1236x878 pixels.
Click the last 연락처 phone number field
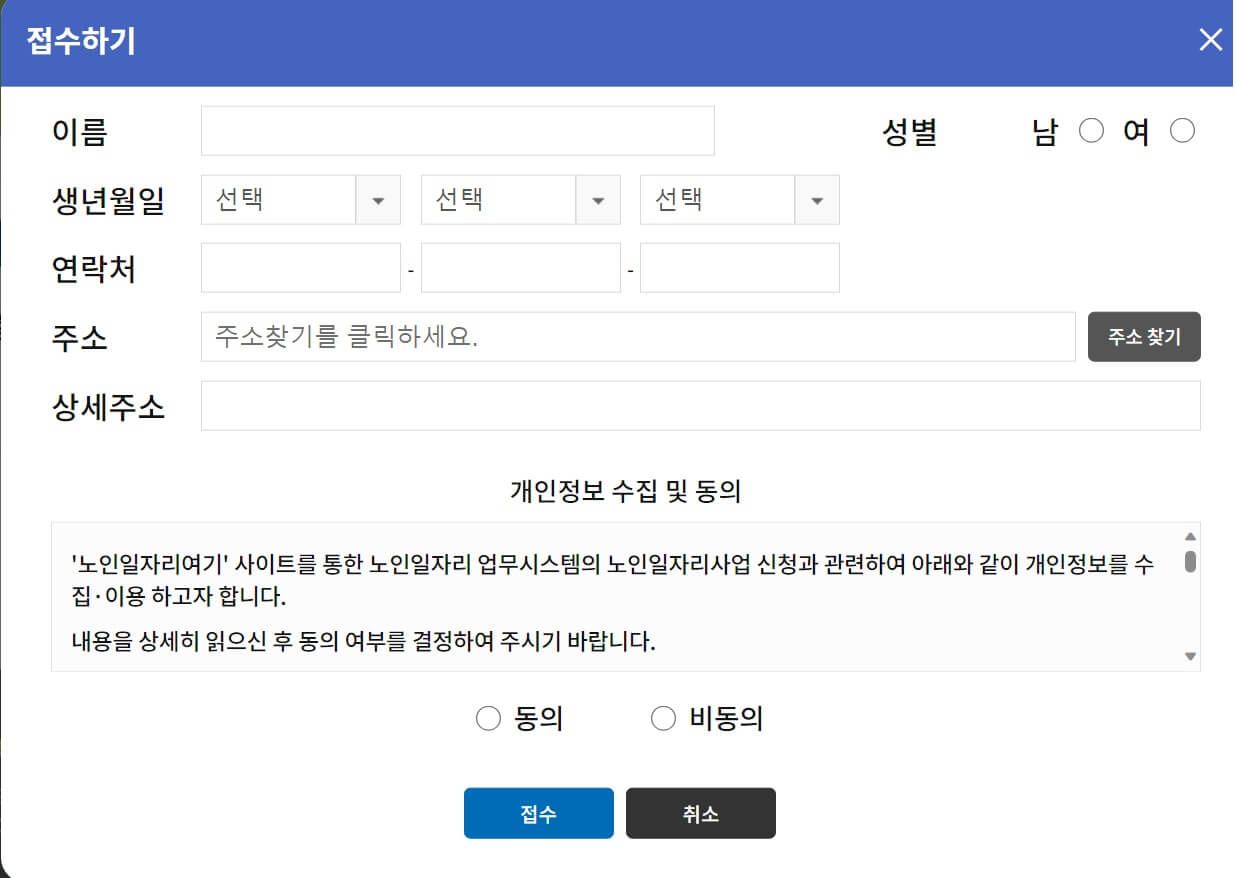(x=739, y=267)
